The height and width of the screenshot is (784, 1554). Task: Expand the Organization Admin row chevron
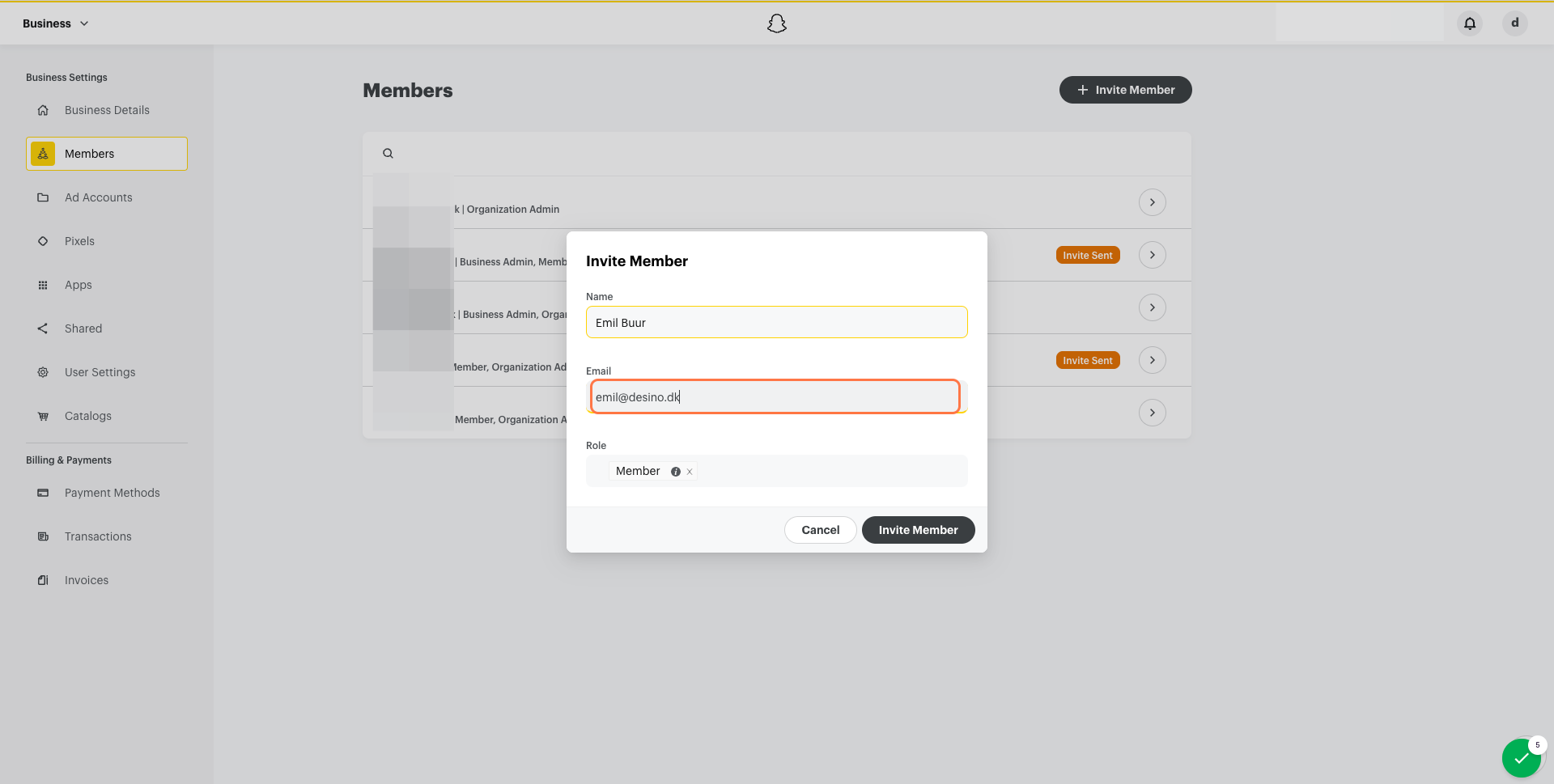click(1153, 202)
